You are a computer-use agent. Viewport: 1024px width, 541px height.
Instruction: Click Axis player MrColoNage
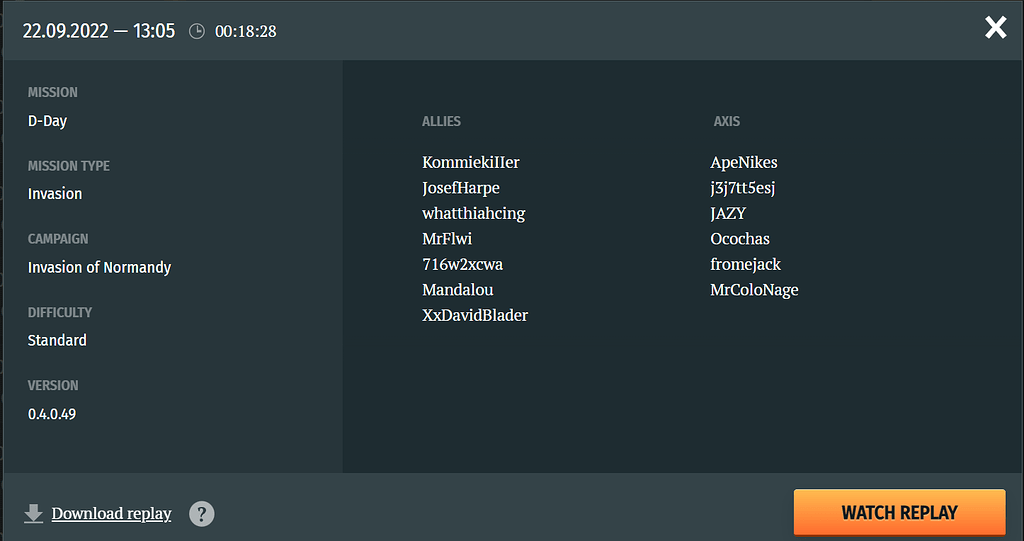754,290
